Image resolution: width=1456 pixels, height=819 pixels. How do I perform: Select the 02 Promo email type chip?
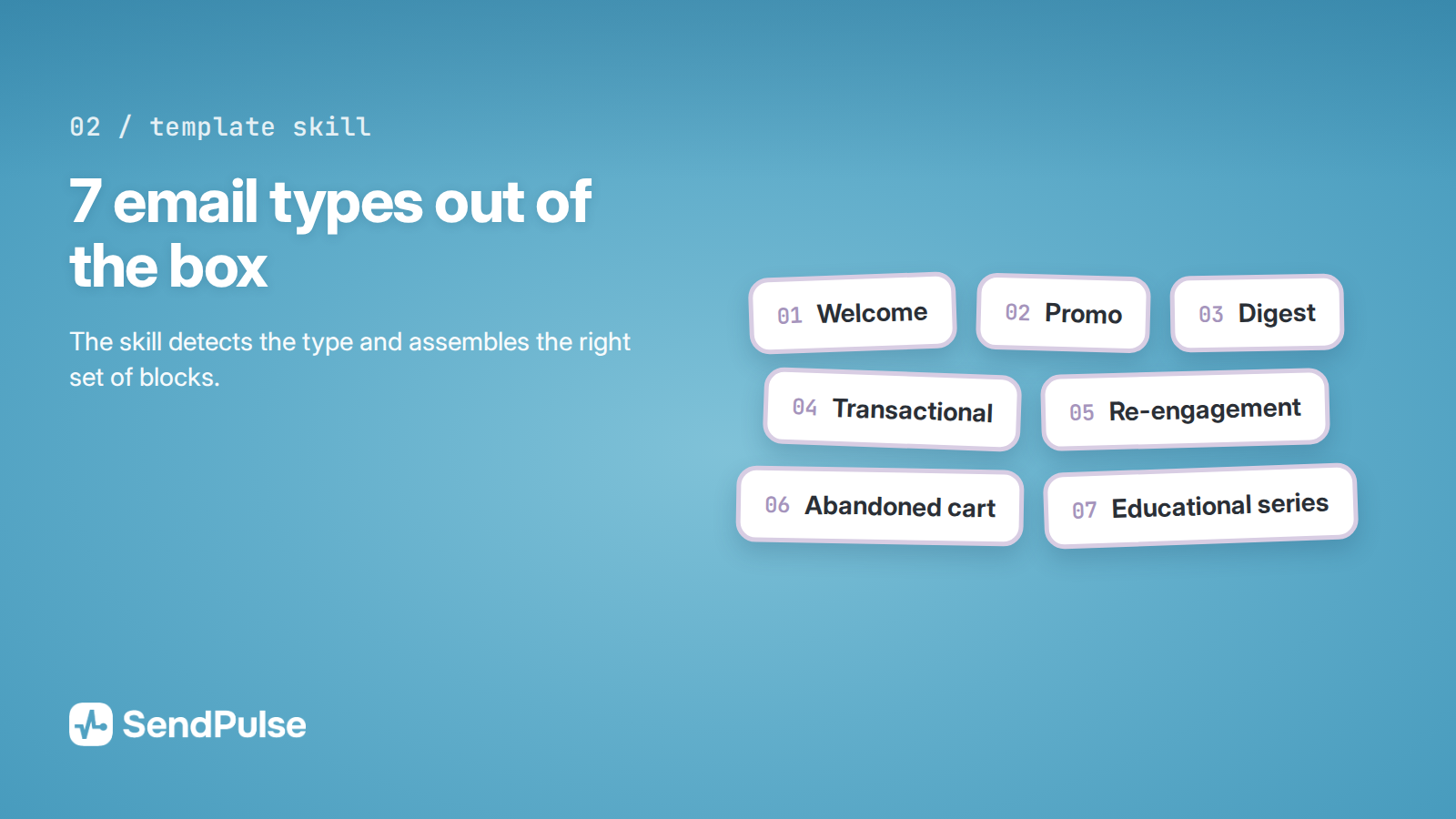[1063, 313]
